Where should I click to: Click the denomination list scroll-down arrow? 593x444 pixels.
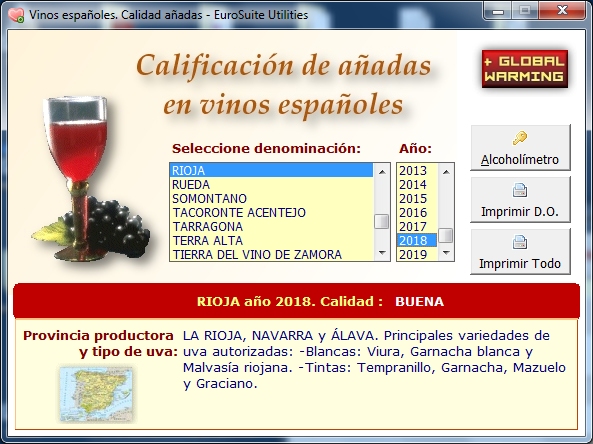pos(382,253)
